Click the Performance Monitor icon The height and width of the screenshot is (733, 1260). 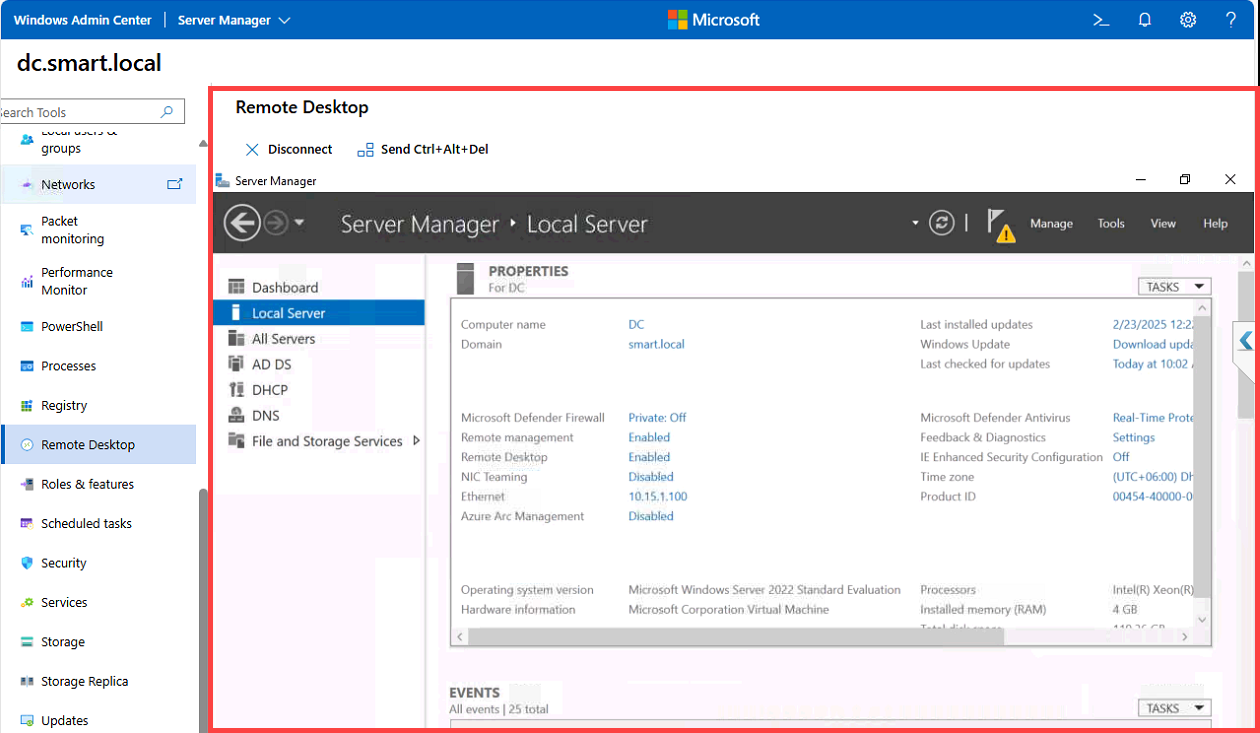[x=27, y=282]
